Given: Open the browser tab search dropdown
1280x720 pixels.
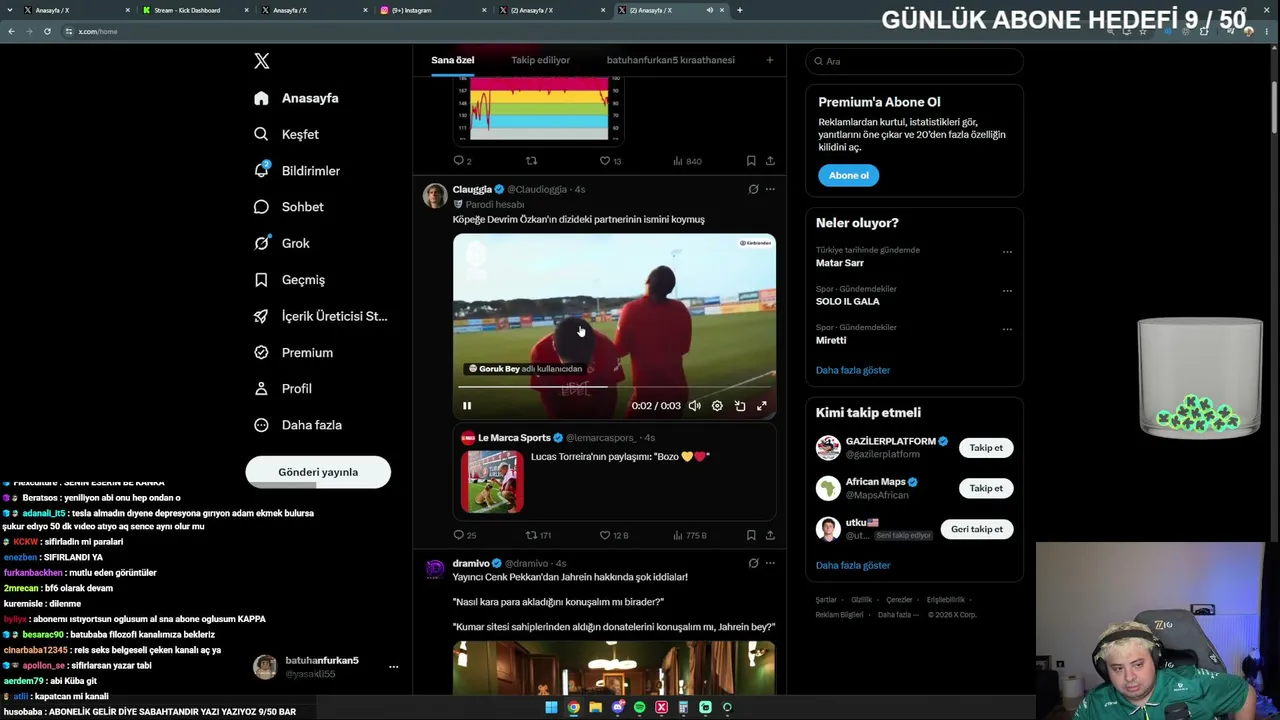Looking at the screenshot, I should pyautogui.click(x=9, y=10).
